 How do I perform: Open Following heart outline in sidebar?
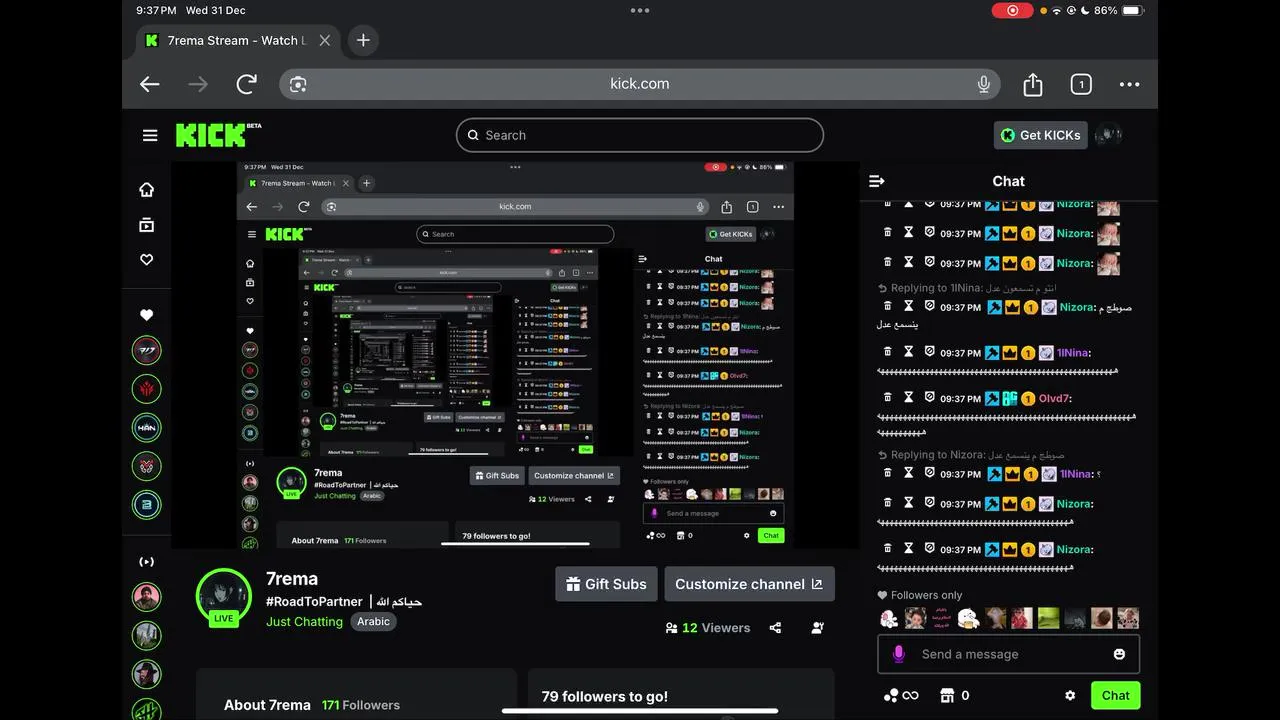[x=147, y=260]
